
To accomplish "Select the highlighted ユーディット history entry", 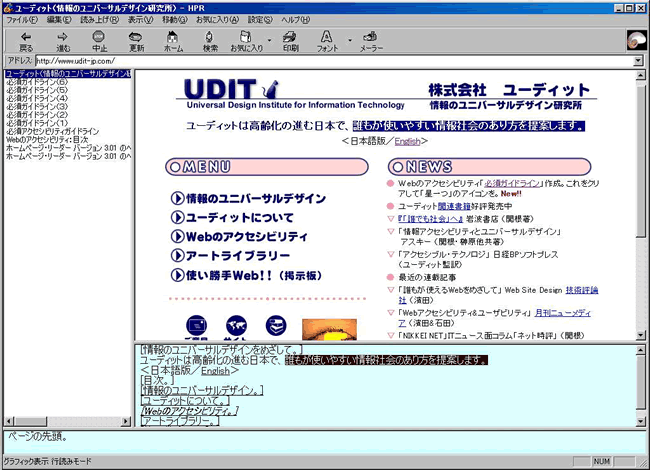I will [x=68, y=74].
